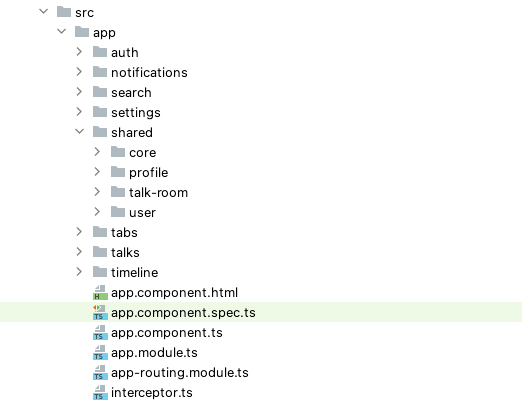Screen dimensions: 522x406
Task: Select the settings folder
Action: click(136, 113)
